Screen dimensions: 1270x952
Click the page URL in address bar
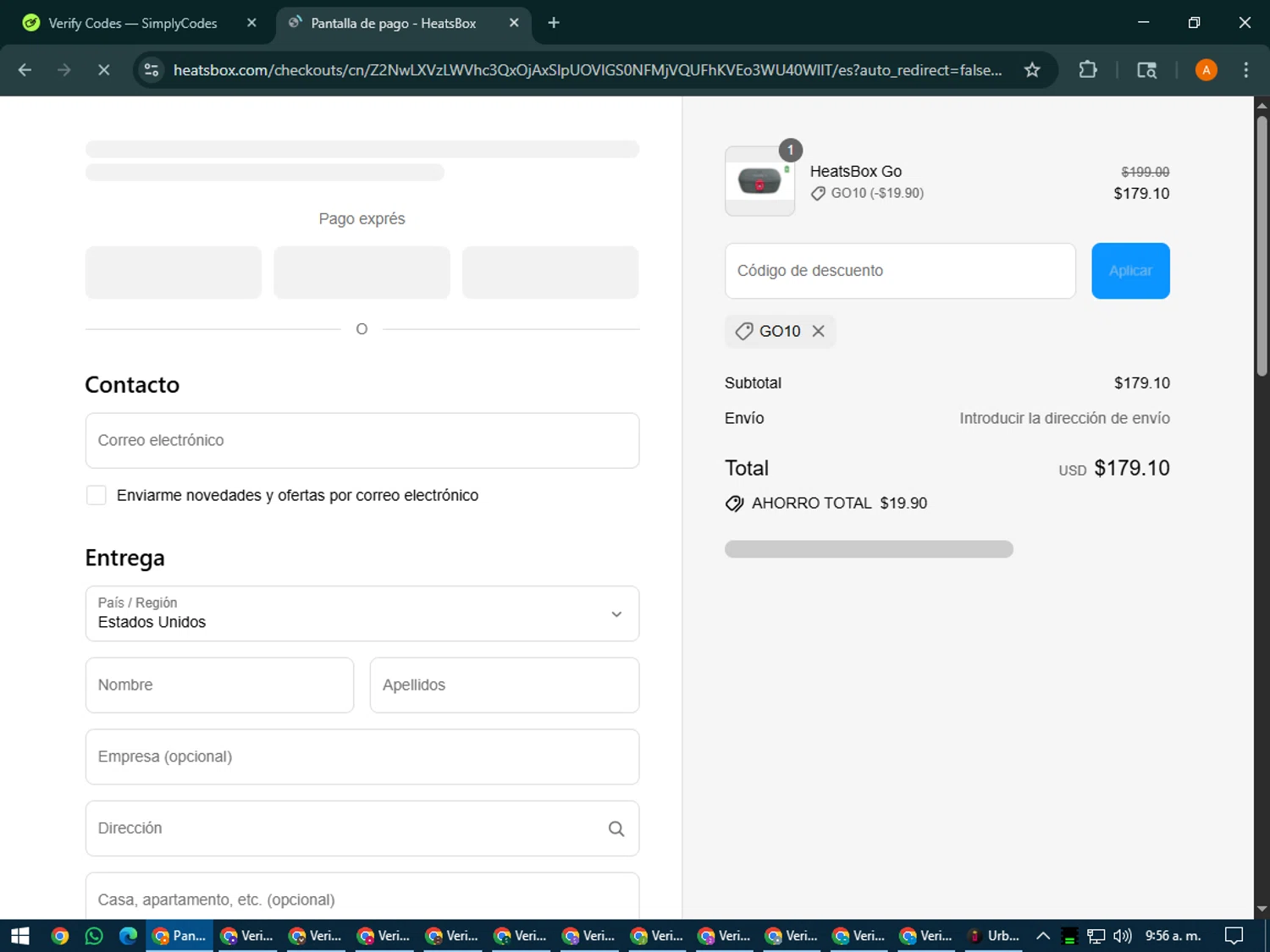tap(588, 70)
